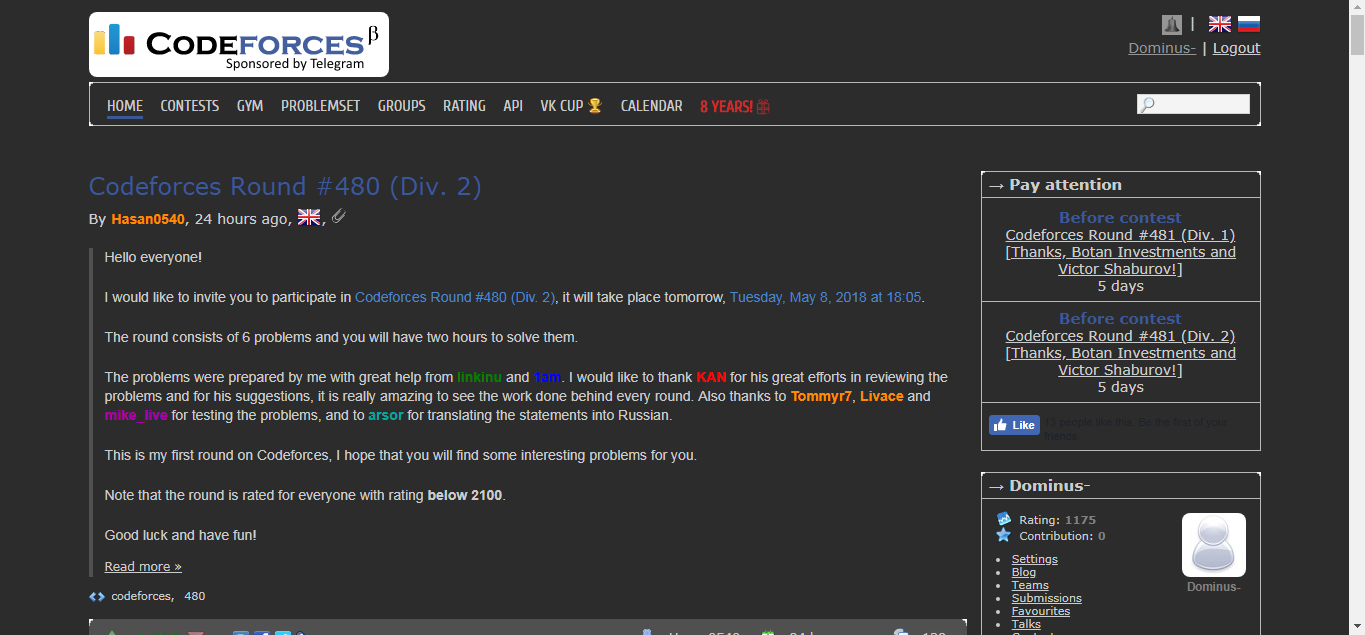Viewport: 1365px width, 635px height.
Task: Click the rating chart icon in Dominus- panel
Action: click(x=1003, y=518)
